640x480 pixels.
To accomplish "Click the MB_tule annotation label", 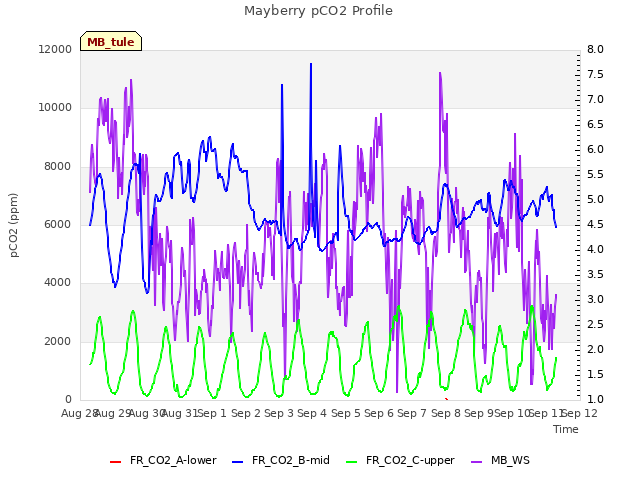I will (x=111, y=41).
